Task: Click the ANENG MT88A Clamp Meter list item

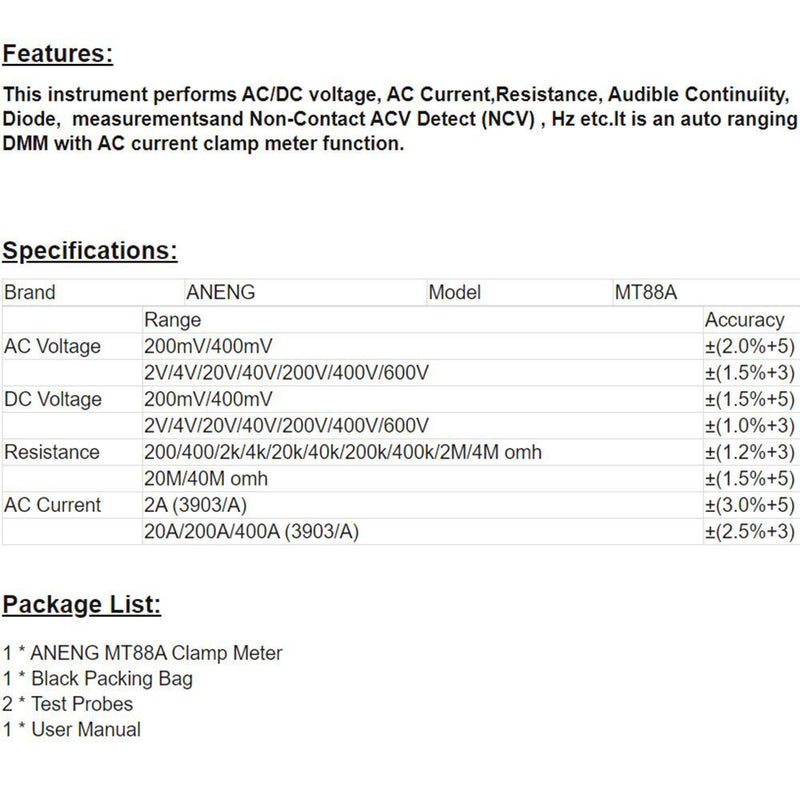Action: [x=143, y=653]
